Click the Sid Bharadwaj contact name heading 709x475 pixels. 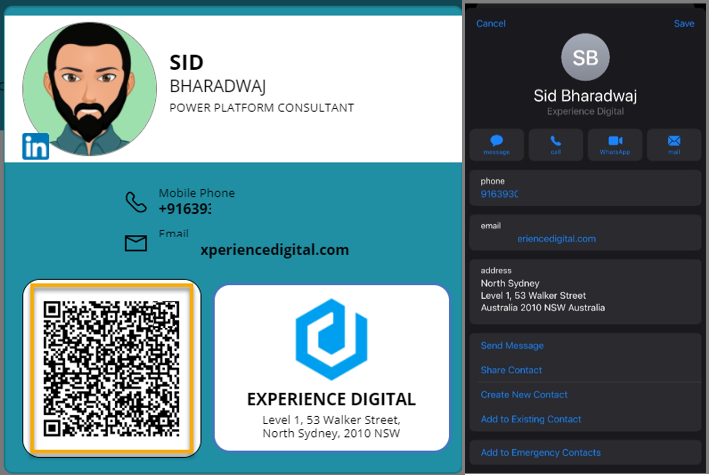pyautogui.click(x=585, y=96)
